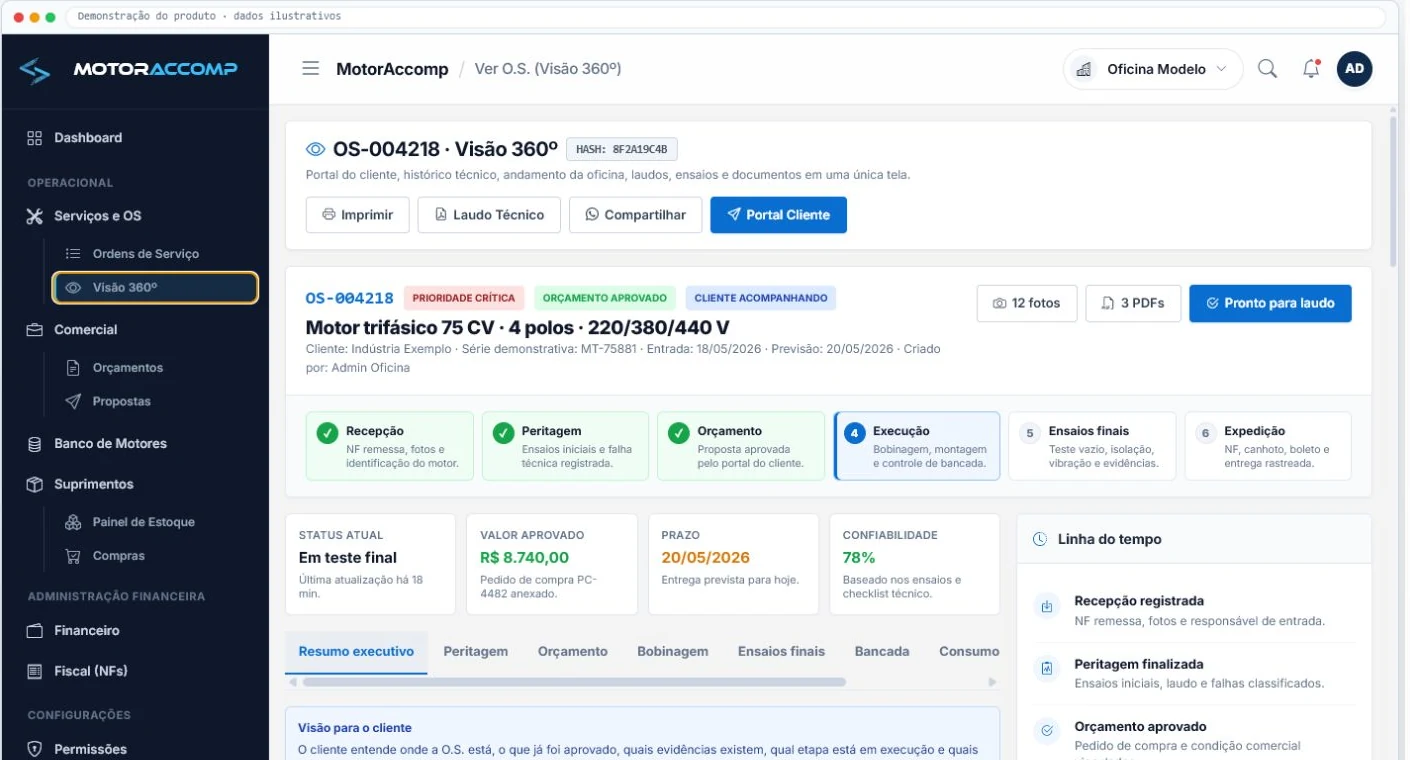Select step 4 Execução card

click(917, 446)
